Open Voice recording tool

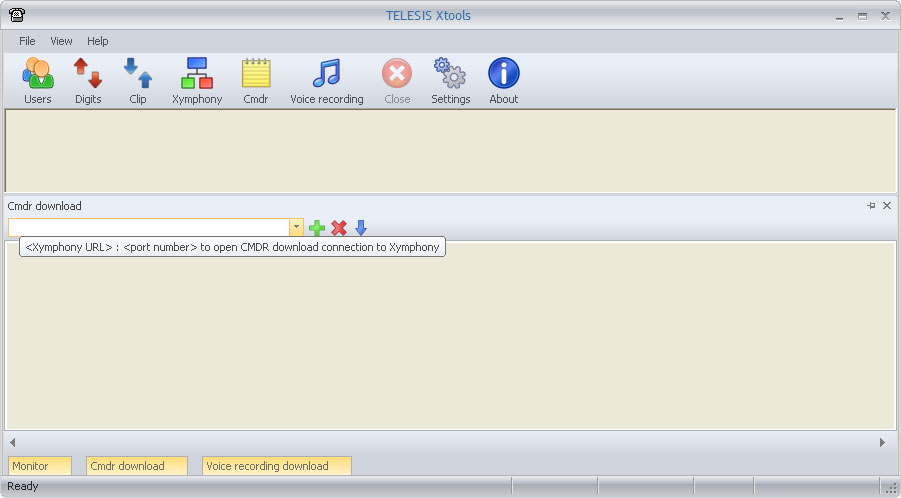[x=326, y=80]
